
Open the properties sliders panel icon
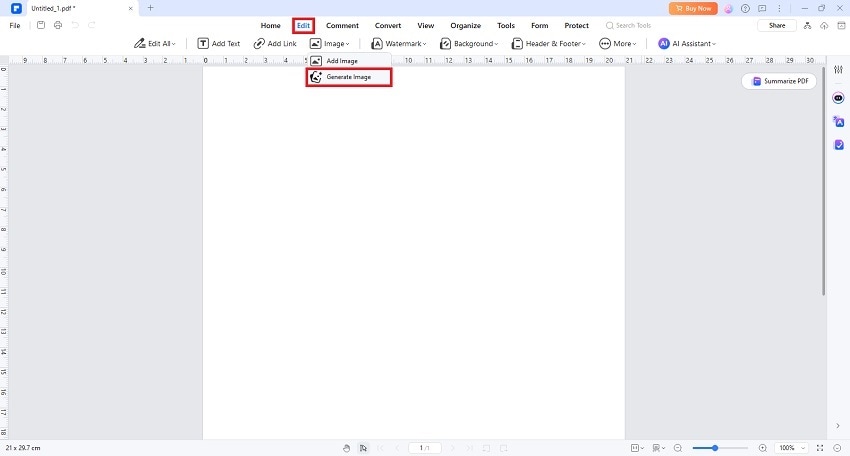[x=839, y=70]
